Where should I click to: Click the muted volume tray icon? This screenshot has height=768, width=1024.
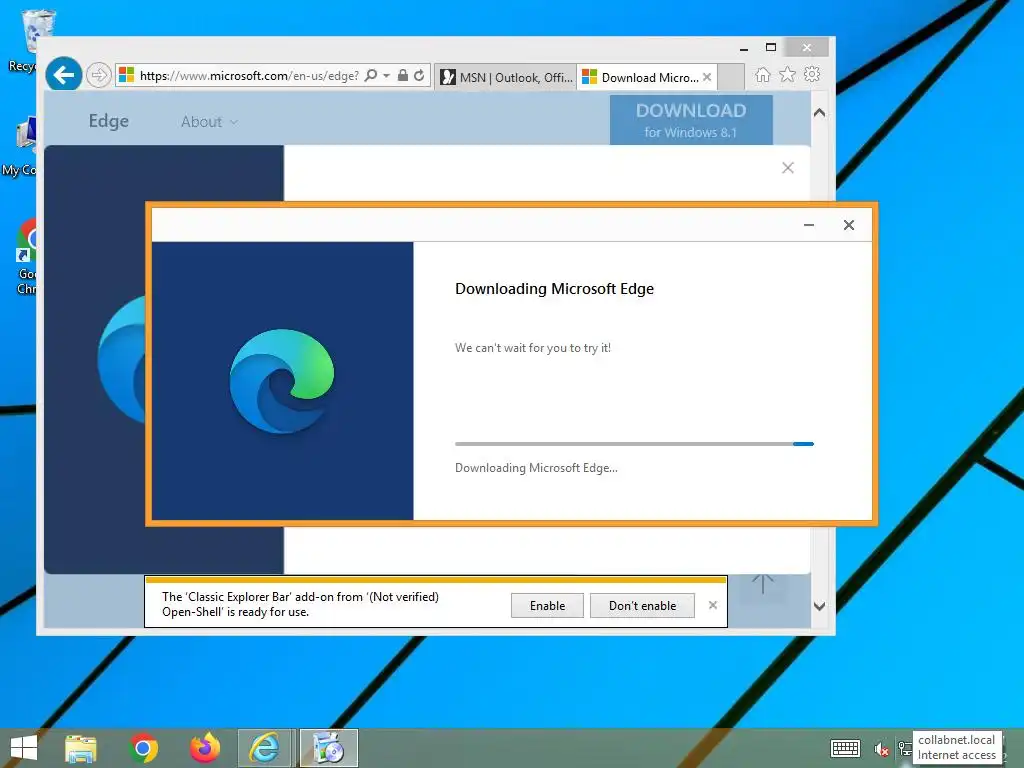(x=882, y=749)
